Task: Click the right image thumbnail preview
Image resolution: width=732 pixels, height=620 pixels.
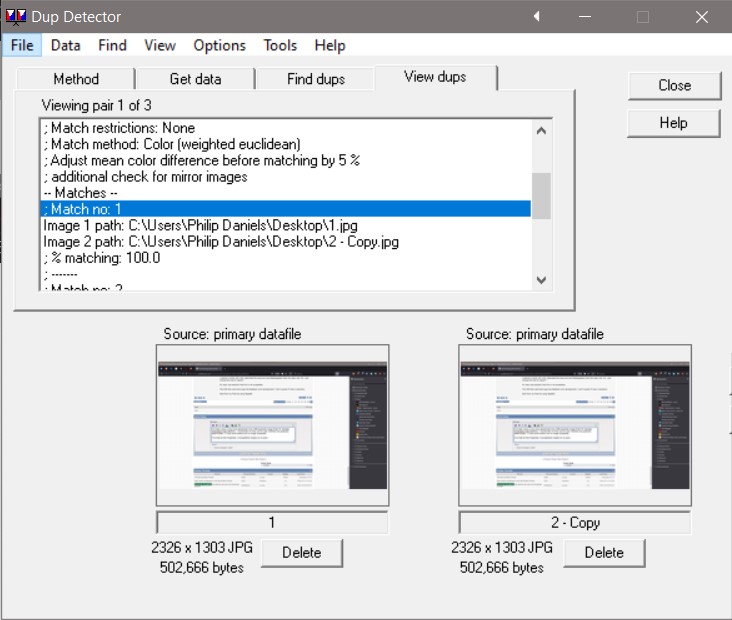Action: click(575, 425)
